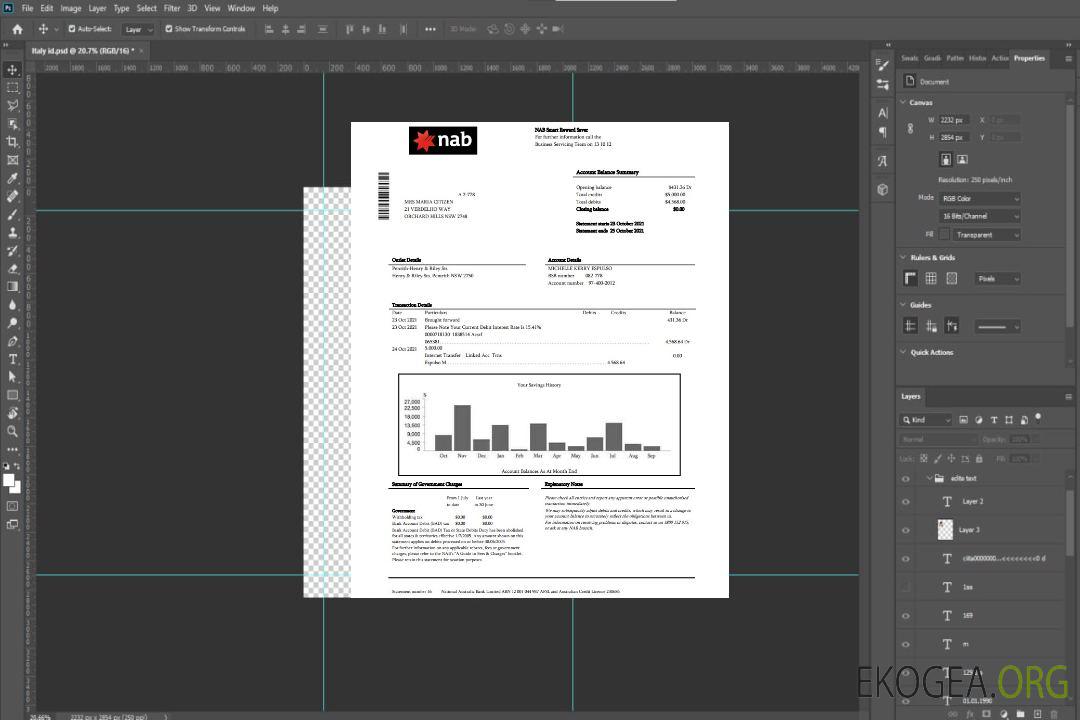Select the Rectangular Marquee tool
1080x720 pixels.
click(x=12, y=88)
